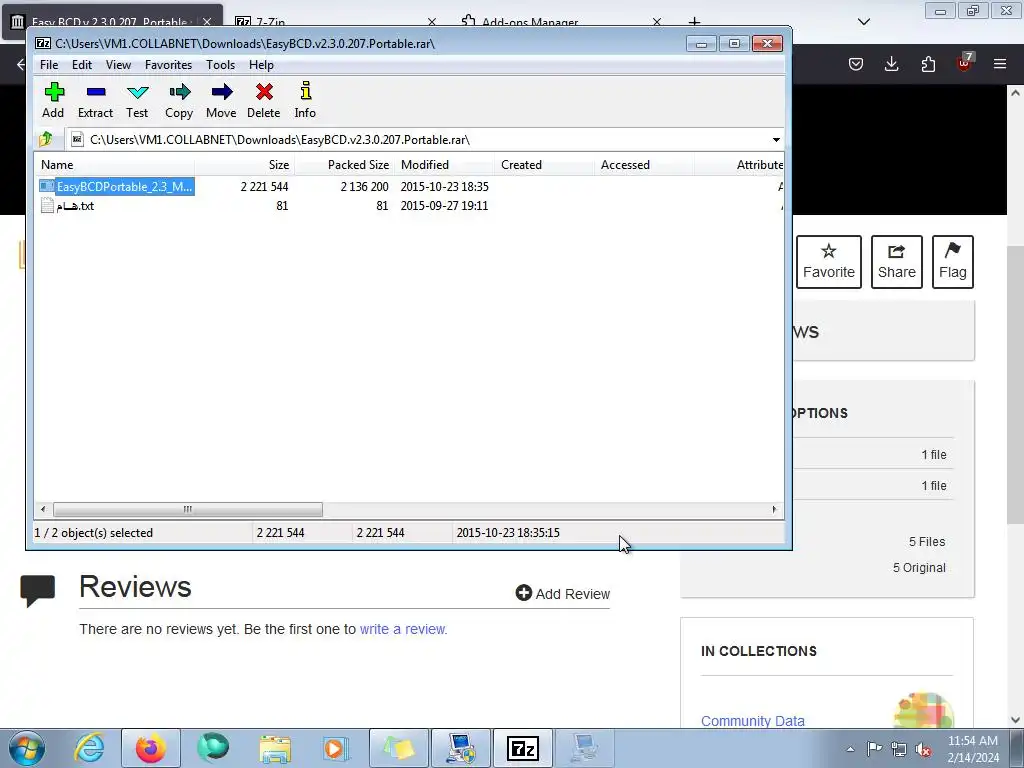Close the Easy BCD browser tab
The width and height of the screenshot is (1024, 768).
[207, 22]
